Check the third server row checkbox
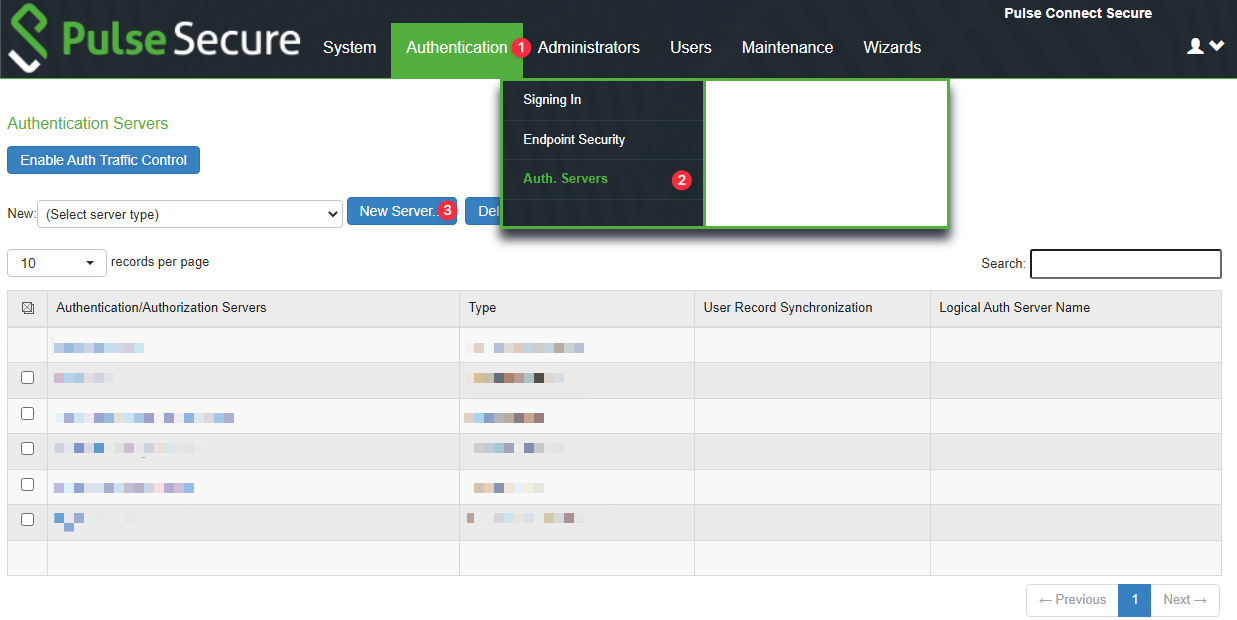Image resolution: width=1237 pixels, height=620 pixels. [x=27, y=449]
